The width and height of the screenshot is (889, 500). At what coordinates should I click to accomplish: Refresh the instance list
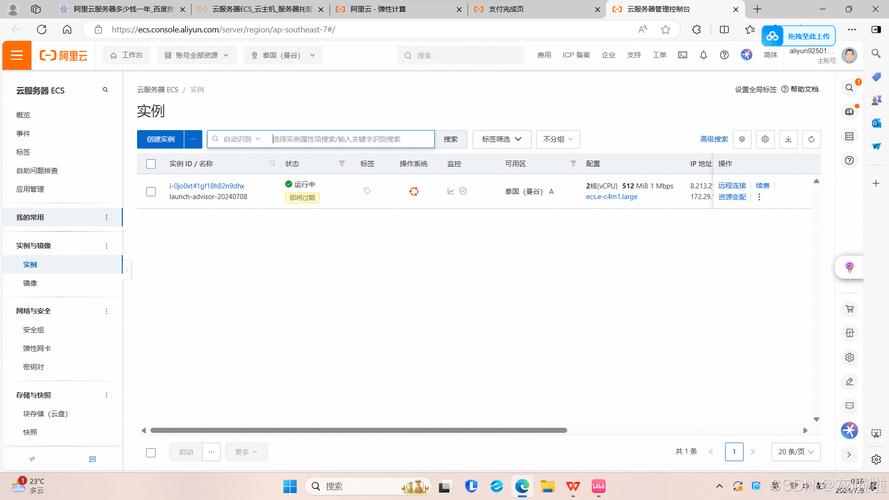point(811,139)
